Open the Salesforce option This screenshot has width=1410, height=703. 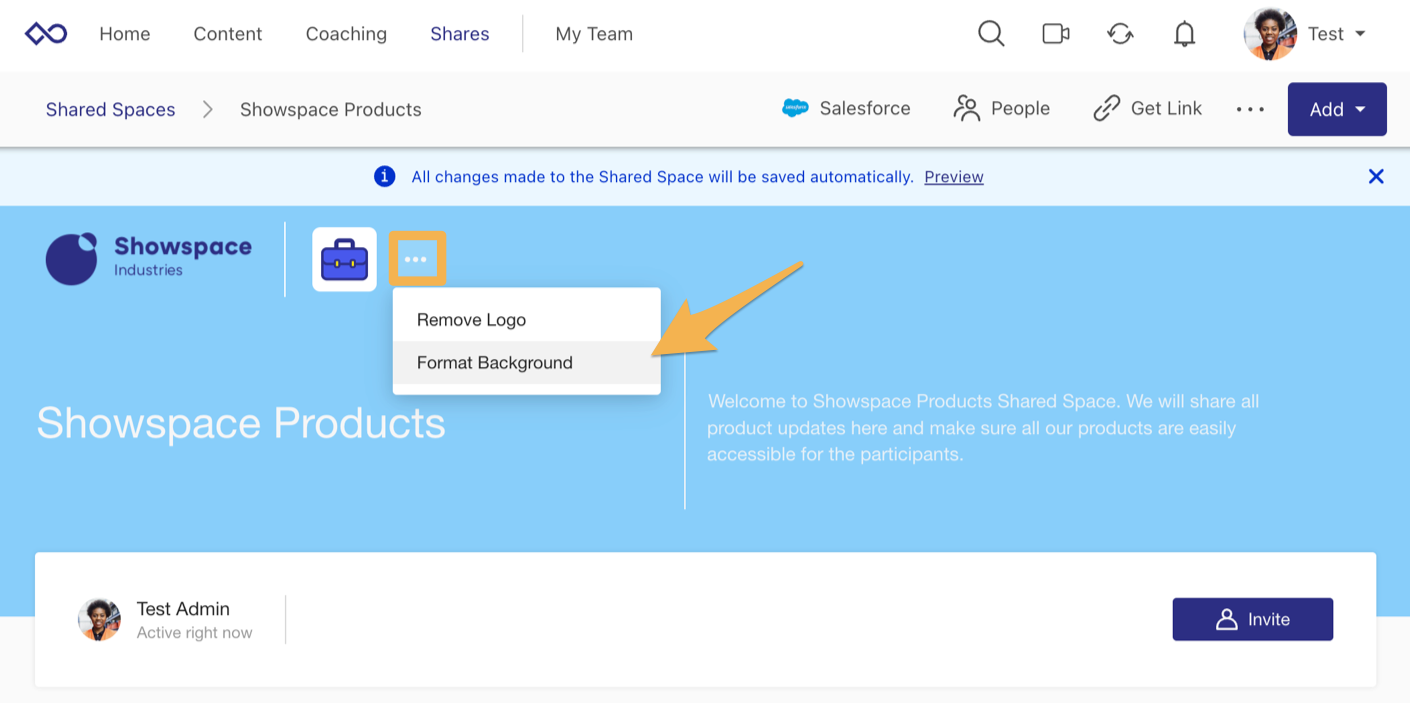846,109
